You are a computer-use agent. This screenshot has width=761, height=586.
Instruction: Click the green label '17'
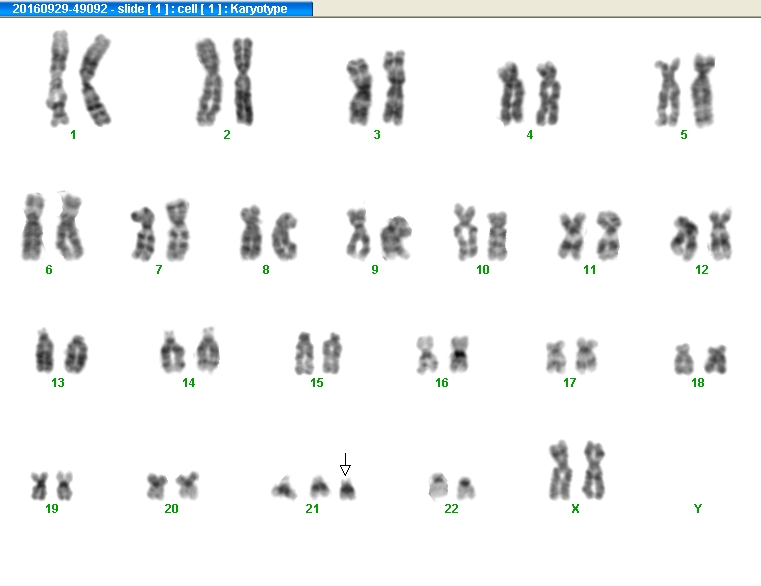click(x=569, y=383)
